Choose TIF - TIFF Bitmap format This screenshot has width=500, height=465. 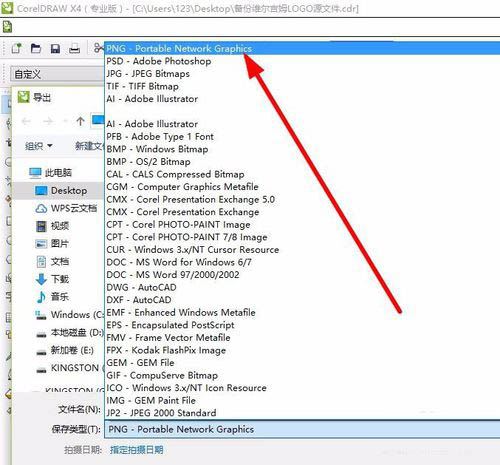coord(142,86)
